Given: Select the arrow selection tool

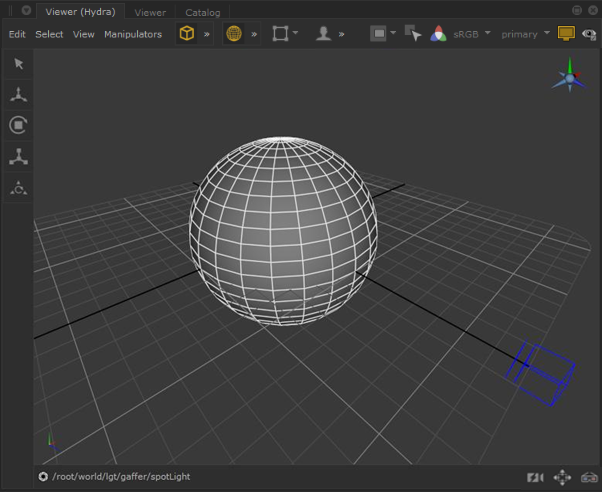Looking at the screenshot, I should [x=18, y=64].
